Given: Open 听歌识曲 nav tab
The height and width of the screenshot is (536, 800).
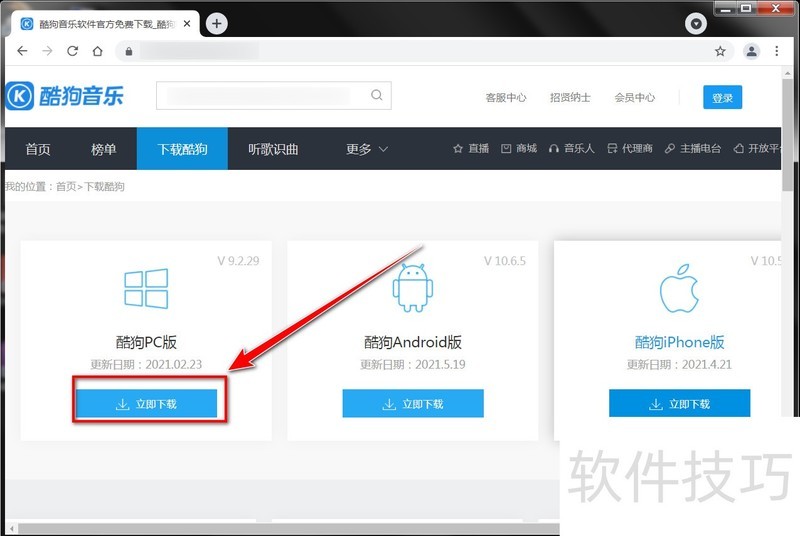Looking at the screenshot, I should (x=273, y=149).
